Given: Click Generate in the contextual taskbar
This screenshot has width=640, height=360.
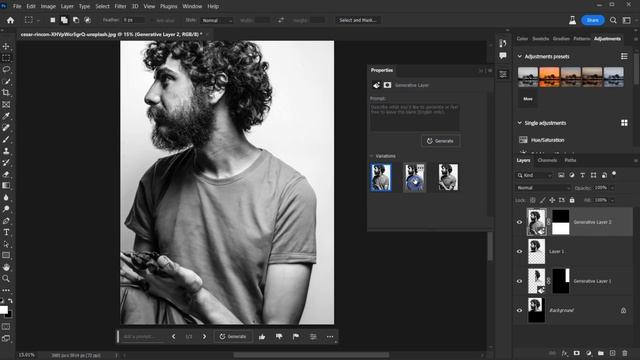Looking at the screenshot, I should (x=233, y=337).
